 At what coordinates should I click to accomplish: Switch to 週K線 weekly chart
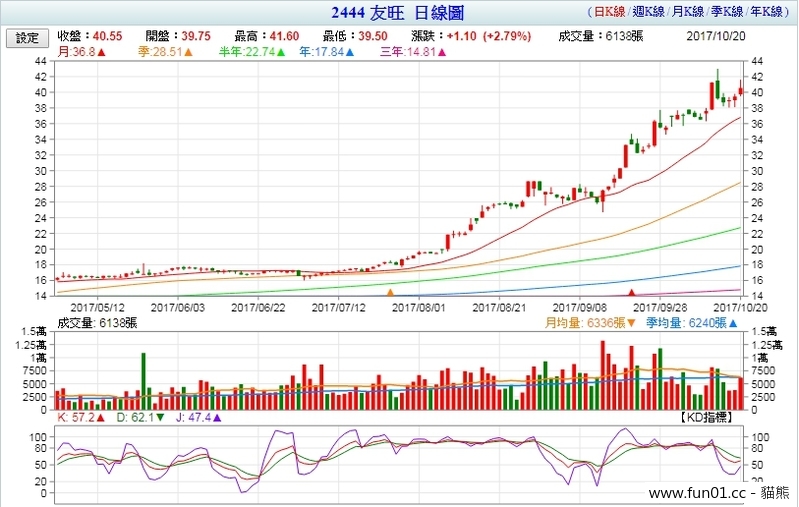pyautogui.click(x=650, y=14)
